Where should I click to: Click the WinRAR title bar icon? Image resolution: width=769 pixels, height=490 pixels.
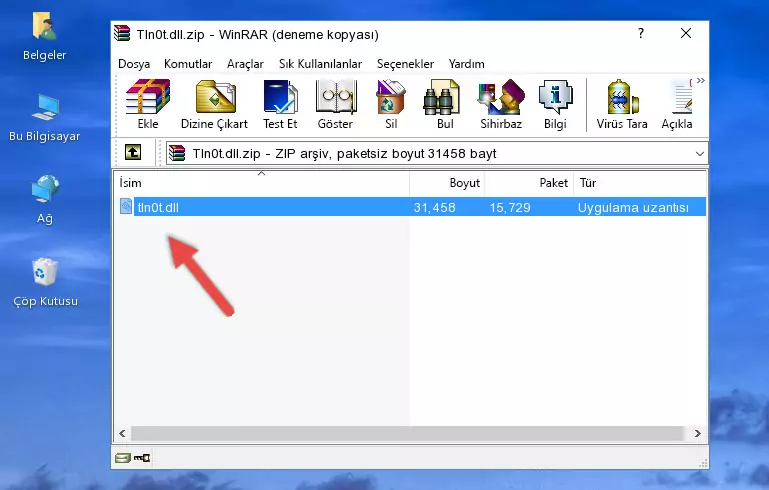[x=122, y=33]
